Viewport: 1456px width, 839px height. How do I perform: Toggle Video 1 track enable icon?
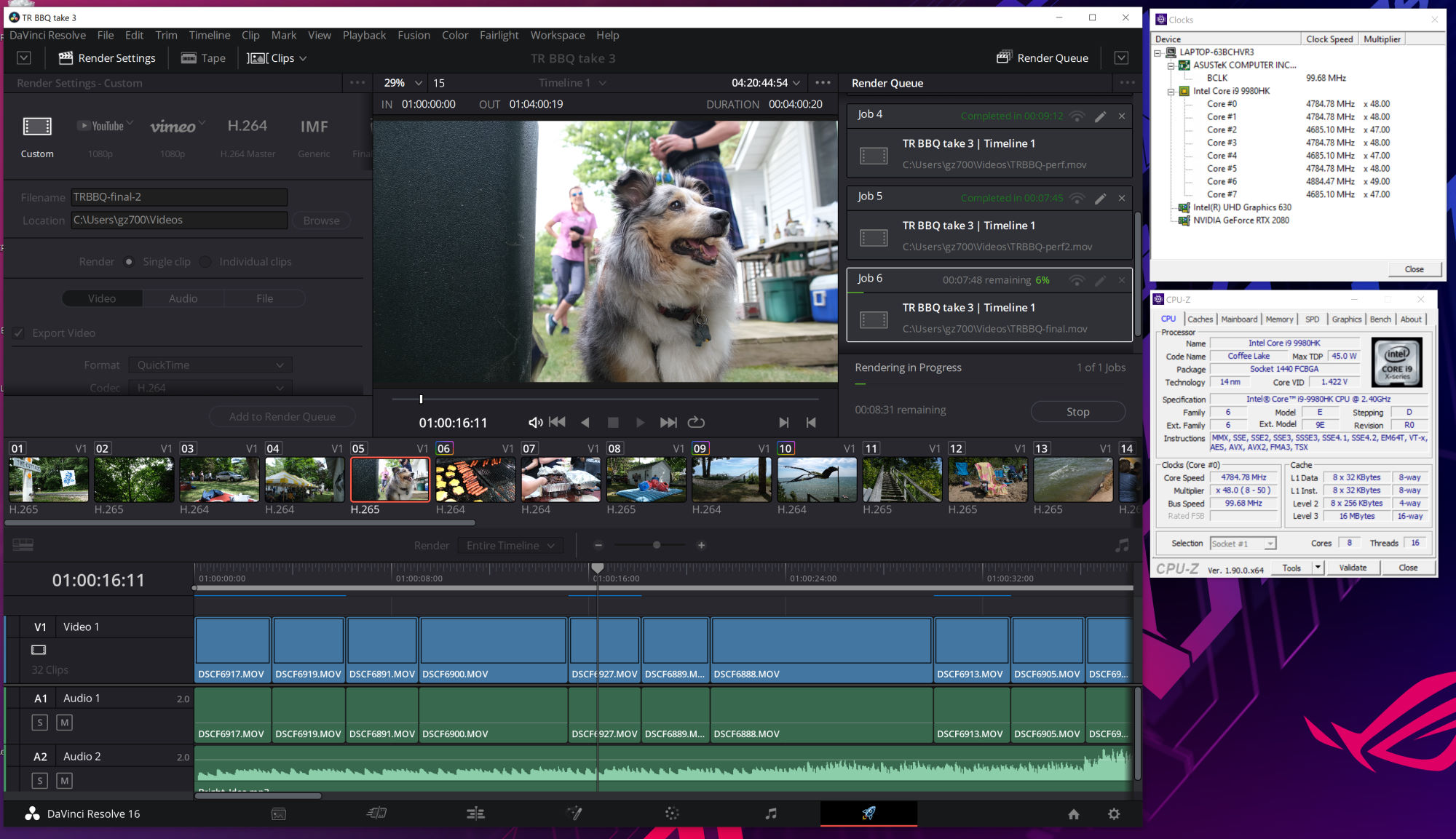pos(39,650)
